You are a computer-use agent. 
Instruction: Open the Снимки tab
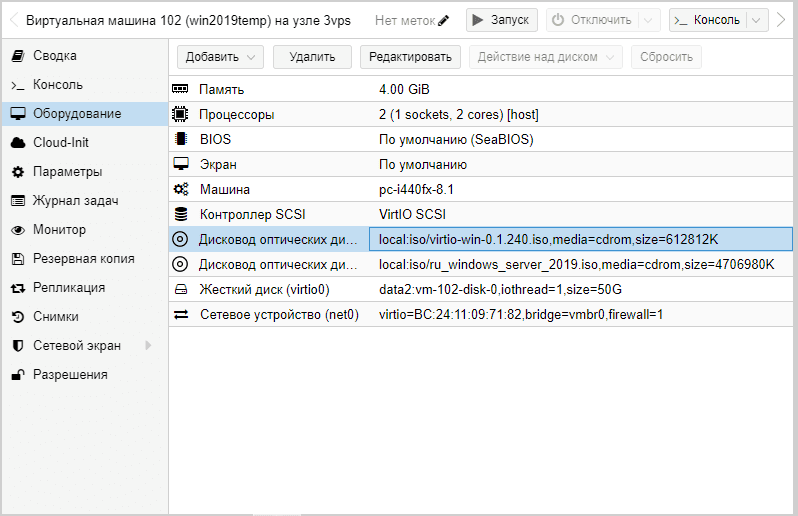pos(84,317)
